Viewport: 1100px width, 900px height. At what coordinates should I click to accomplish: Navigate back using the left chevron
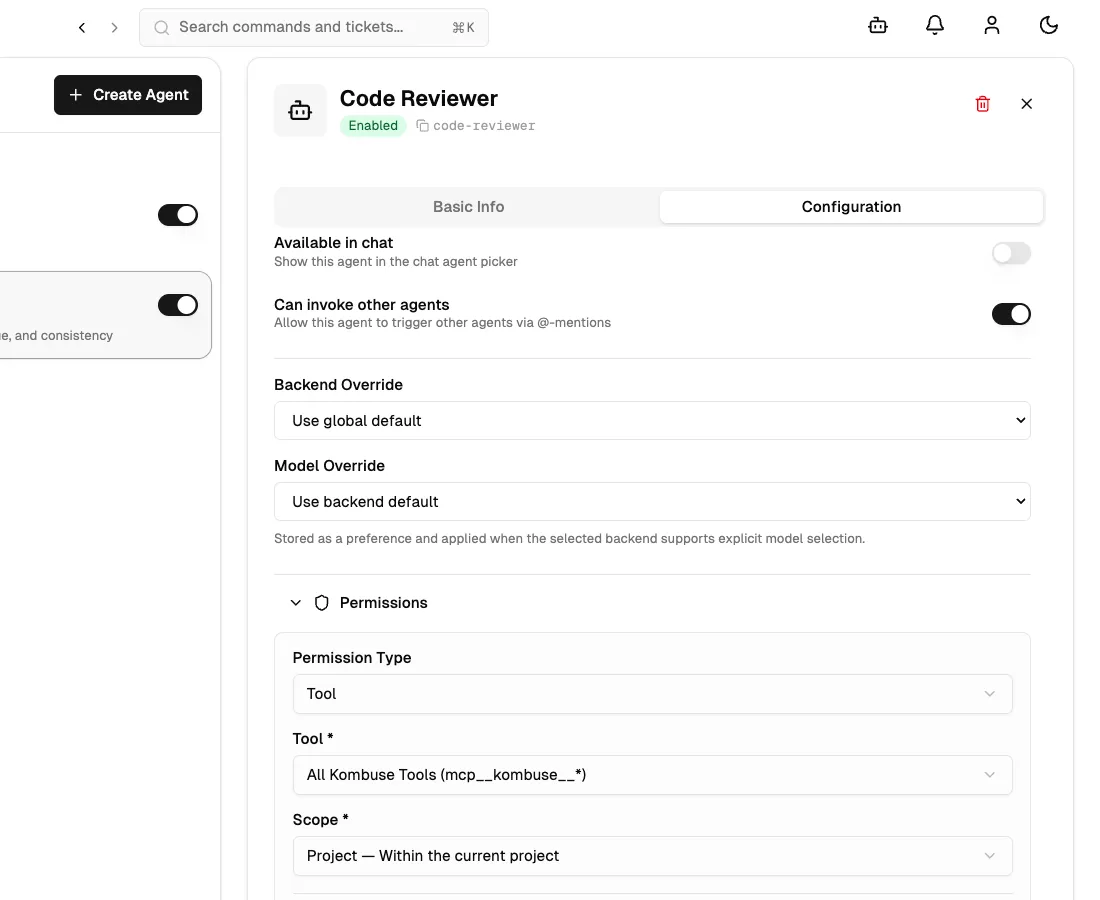click(82, 27)
